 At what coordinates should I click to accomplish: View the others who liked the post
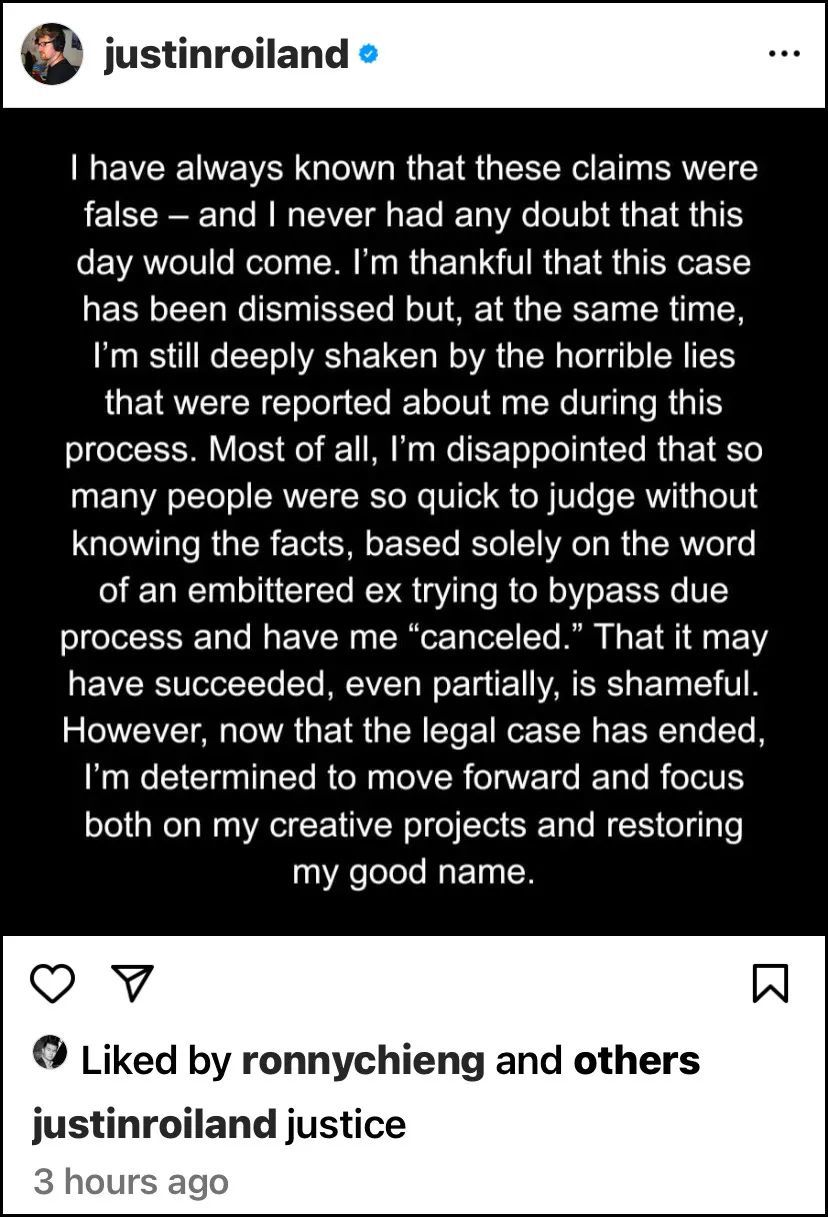(x=636, y=1060)
